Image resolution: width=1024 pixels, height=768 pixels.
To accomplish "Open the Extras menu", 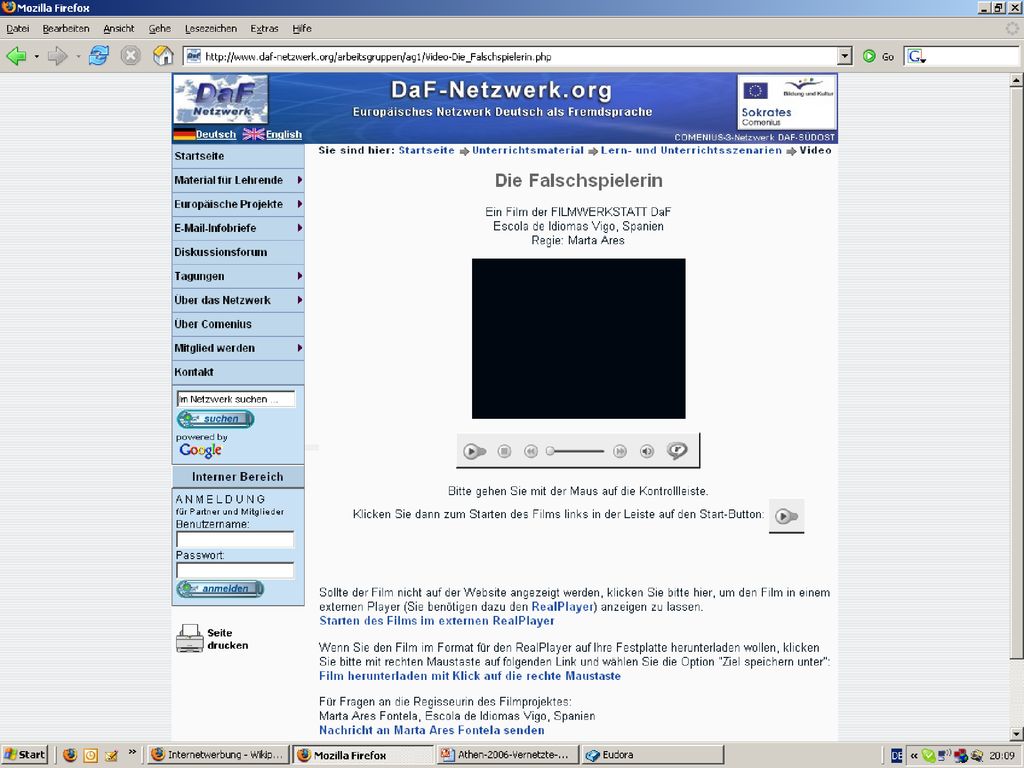I will pyautogui.click(x=264, y=29).
